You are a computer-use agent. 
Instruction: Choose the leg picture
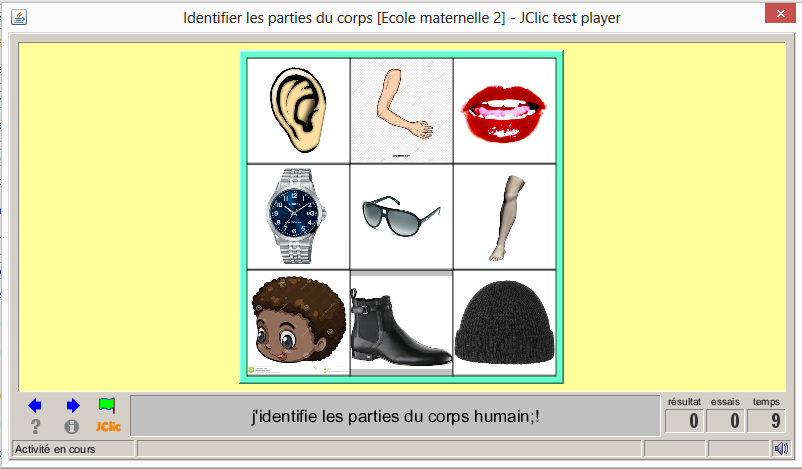[x=504, y=217]
